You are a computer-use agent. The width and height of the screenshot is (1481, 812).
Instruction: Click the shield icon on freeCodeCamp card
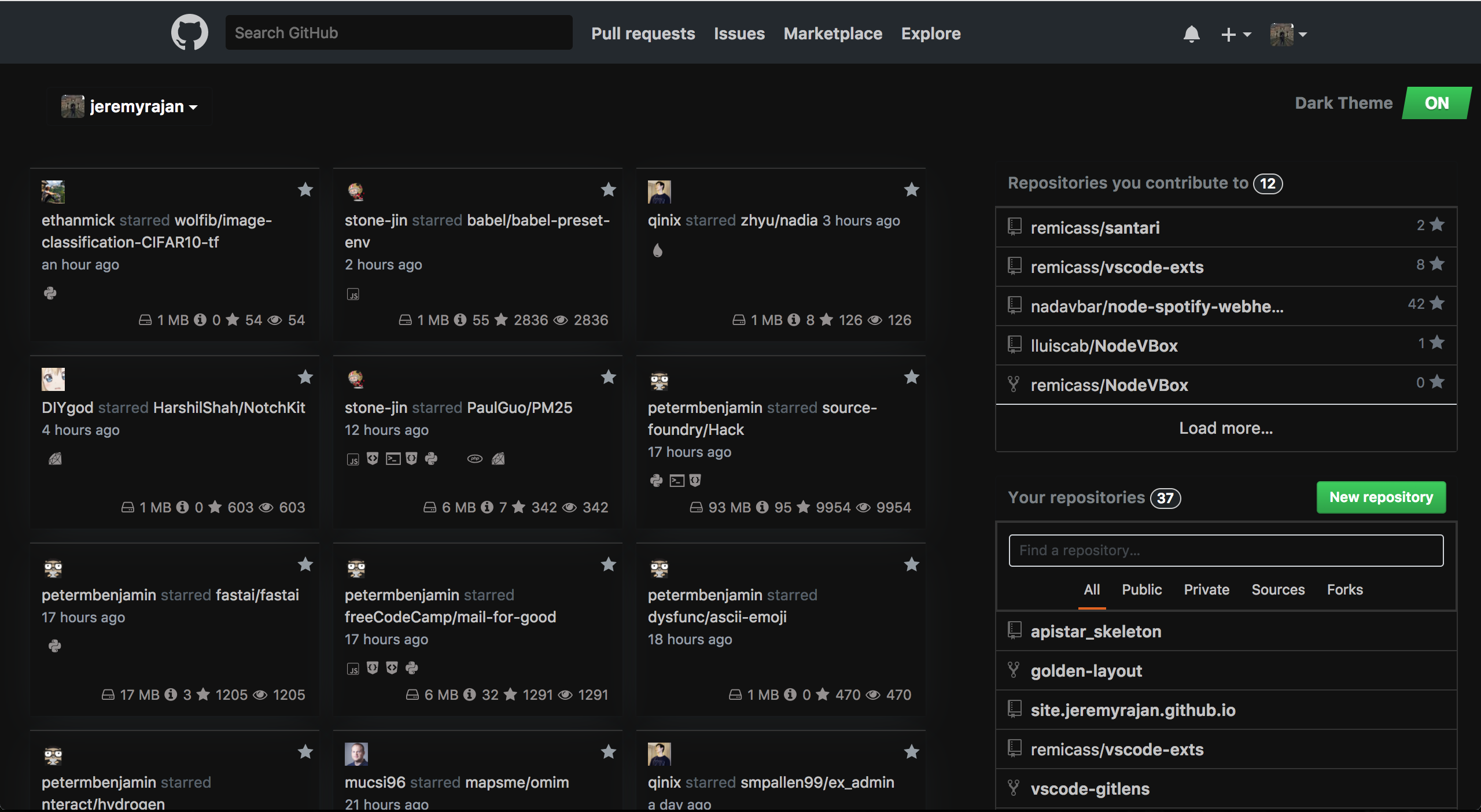373,669
